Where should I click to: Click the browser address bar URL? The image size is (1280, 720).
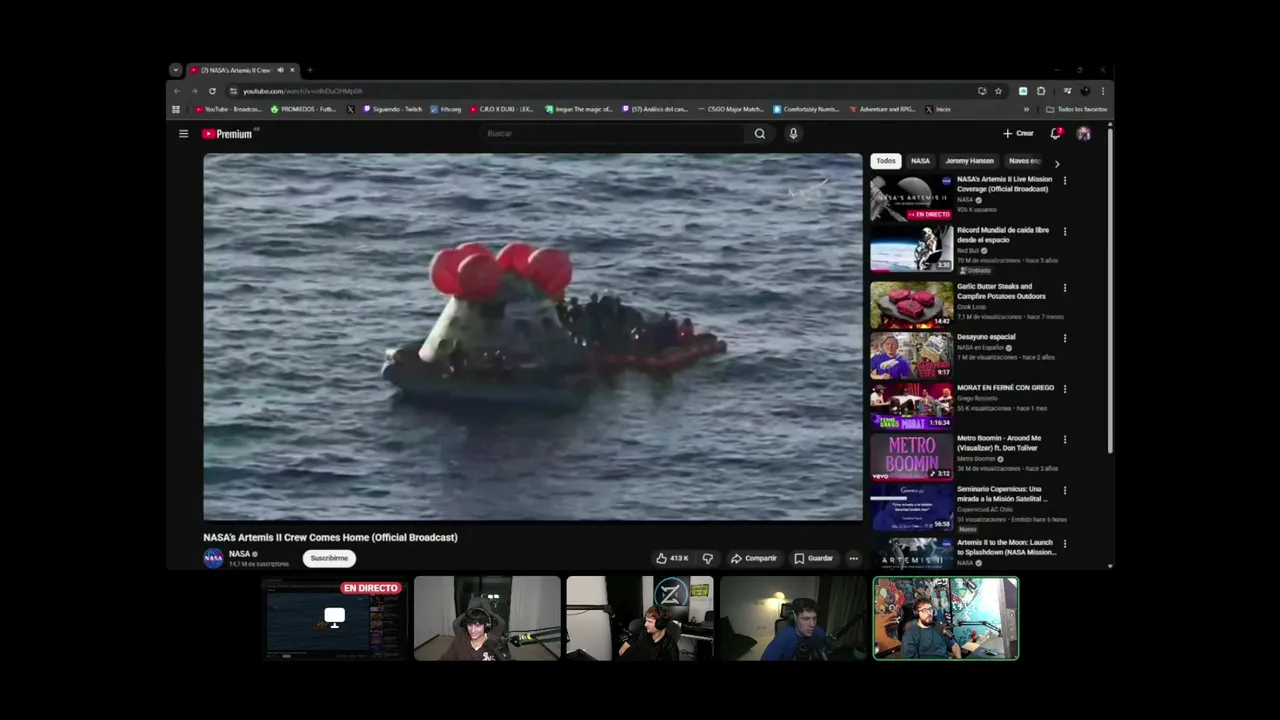pos(303,91)
